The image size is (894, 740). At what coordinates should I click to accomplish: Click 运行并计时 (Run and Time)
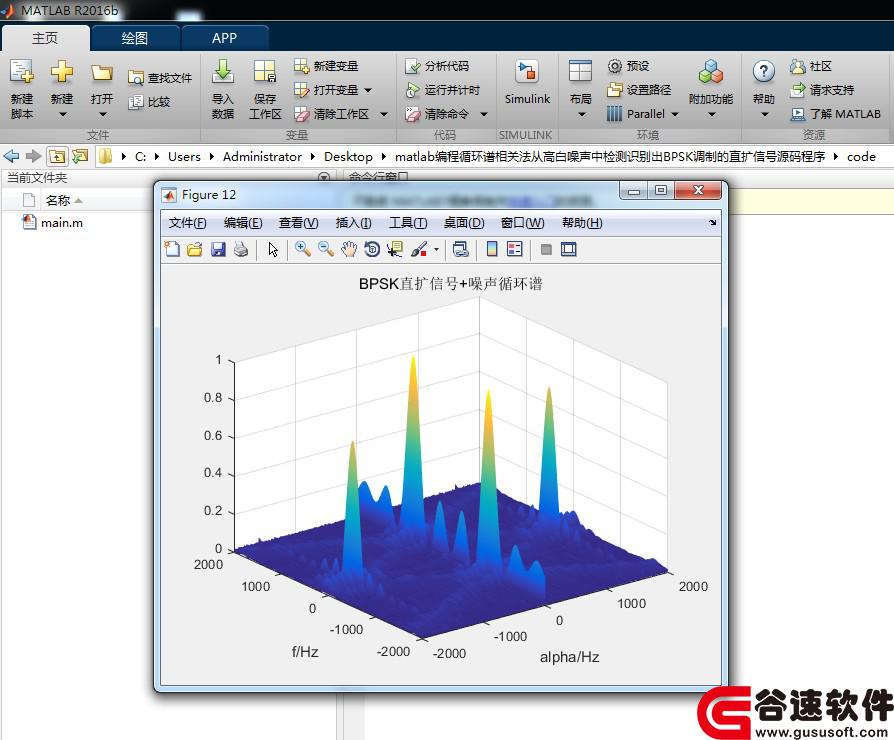(442, 90)
